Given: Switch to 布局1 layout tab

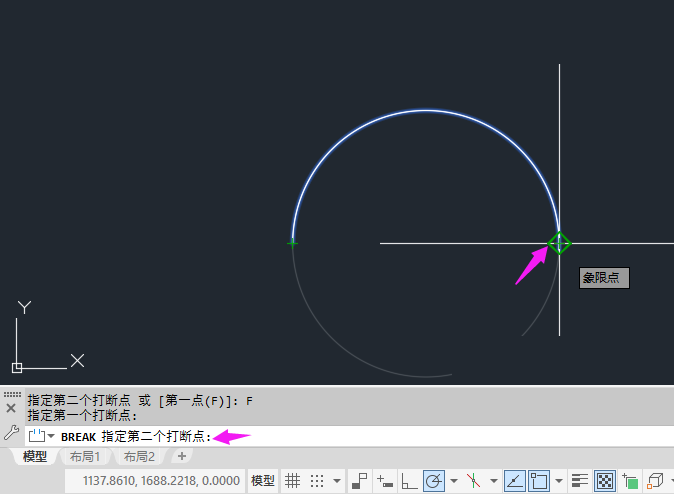Looking at the screenshot, I should pos(84,457).
